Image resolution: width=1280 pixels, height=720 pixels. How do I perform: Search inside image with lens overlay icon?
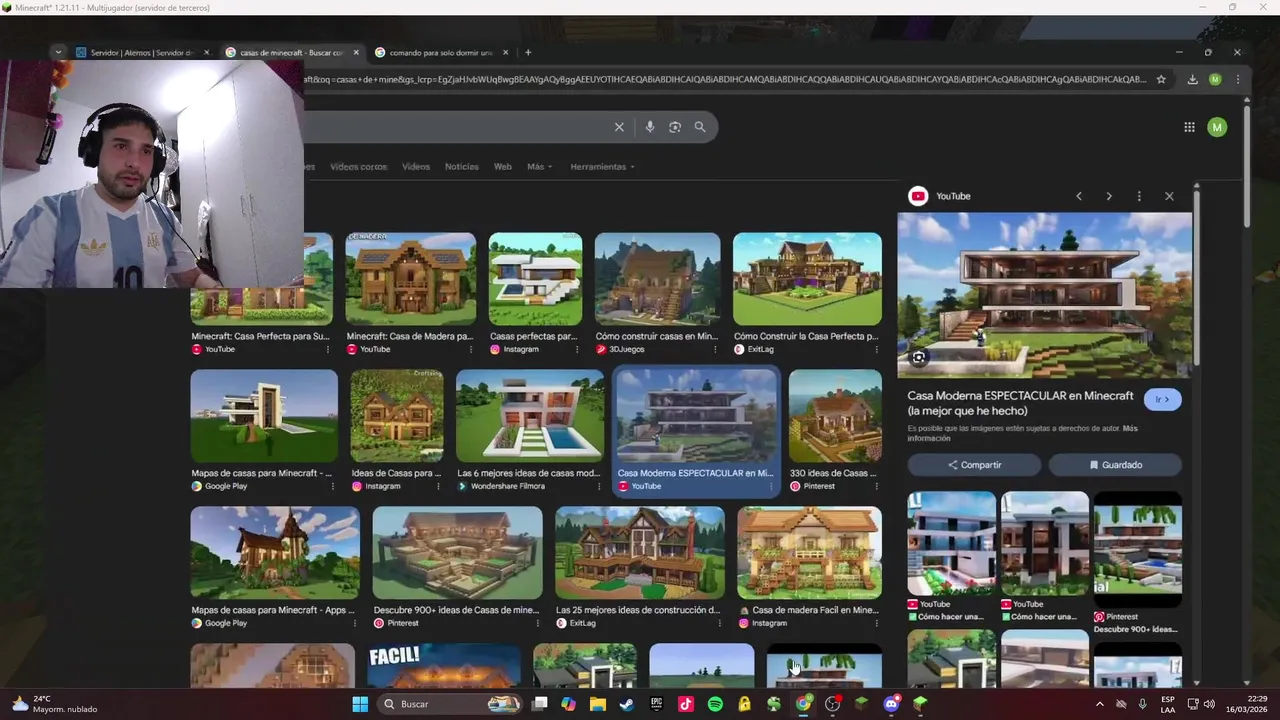tap(919, 357)
